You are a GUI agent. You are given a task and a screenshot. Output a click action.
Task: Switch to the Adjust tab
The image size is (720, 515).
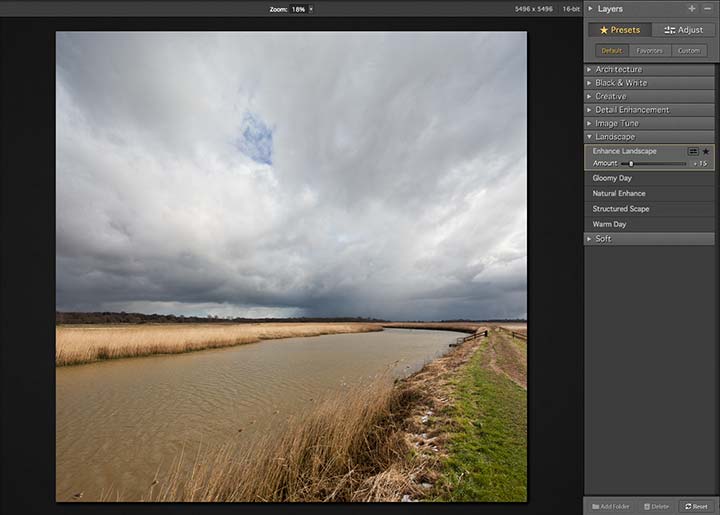683,30
